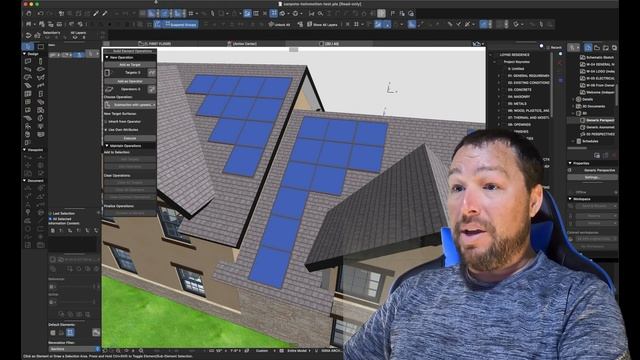Choose the All Selected radio option

click(x=60, y=219)
